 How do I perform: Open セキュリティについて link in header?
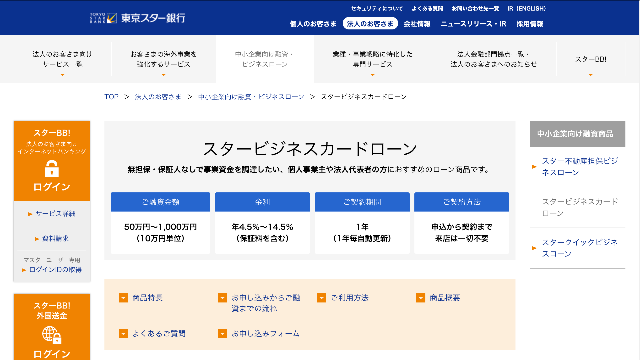(377, 9)
